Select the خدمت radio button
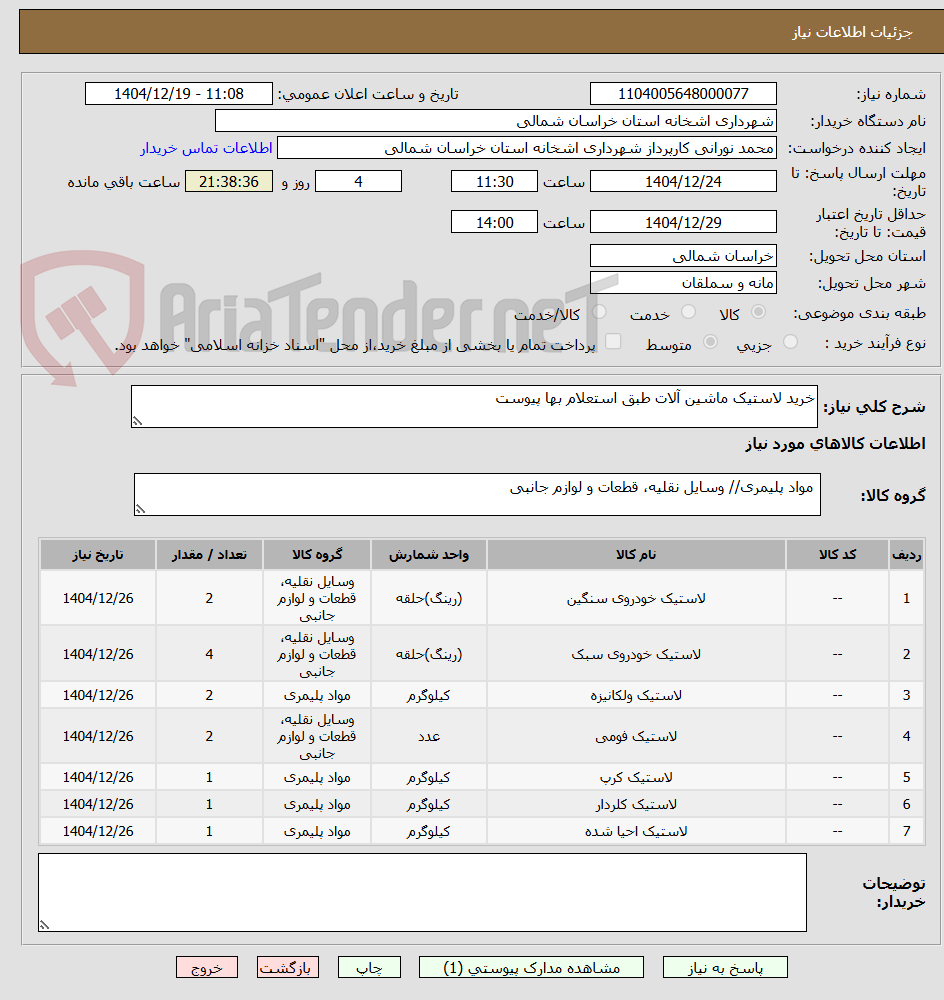The width and height of the screenshot is (944, 1000). [688, 312]
